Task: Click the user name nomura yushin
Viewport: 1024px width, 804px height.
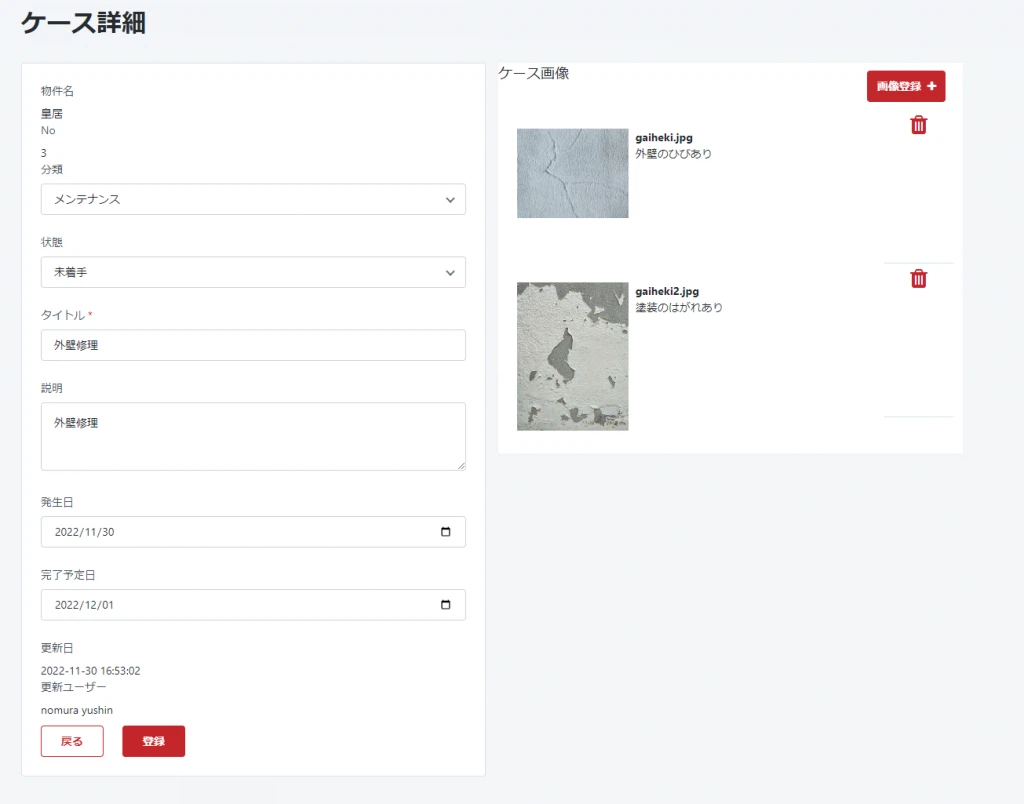Action: (x=76, y=710)
